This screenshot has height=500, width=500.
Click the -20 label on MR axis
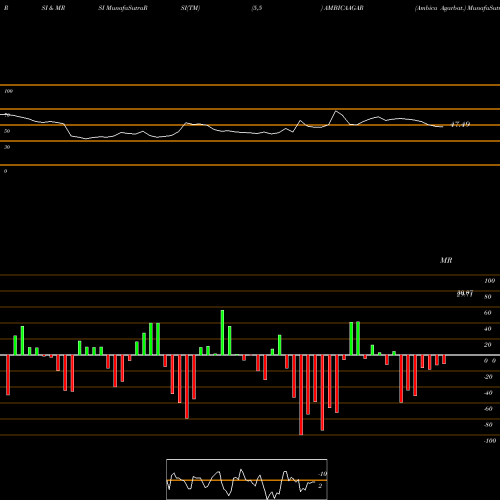(x=488, y=377)
